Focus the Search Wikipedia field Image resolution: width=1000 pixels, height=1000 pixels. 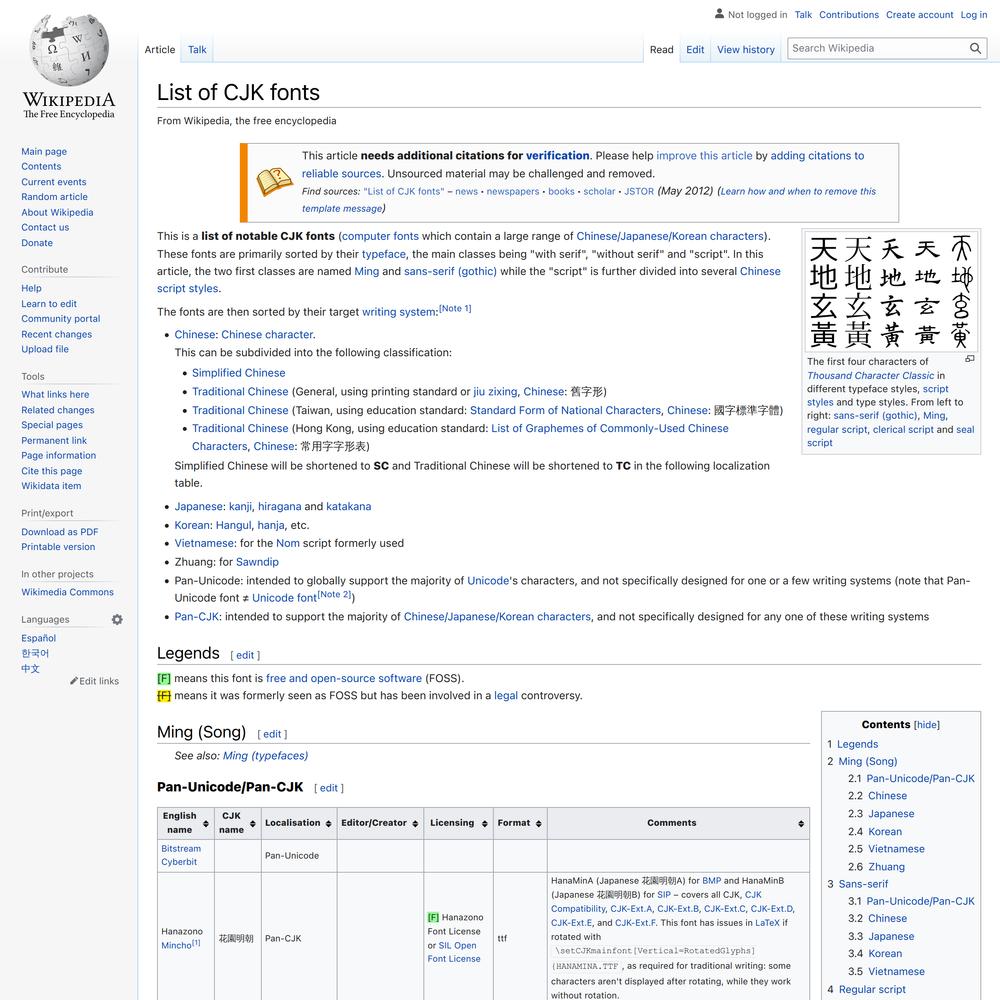click(x=879, y=48)
